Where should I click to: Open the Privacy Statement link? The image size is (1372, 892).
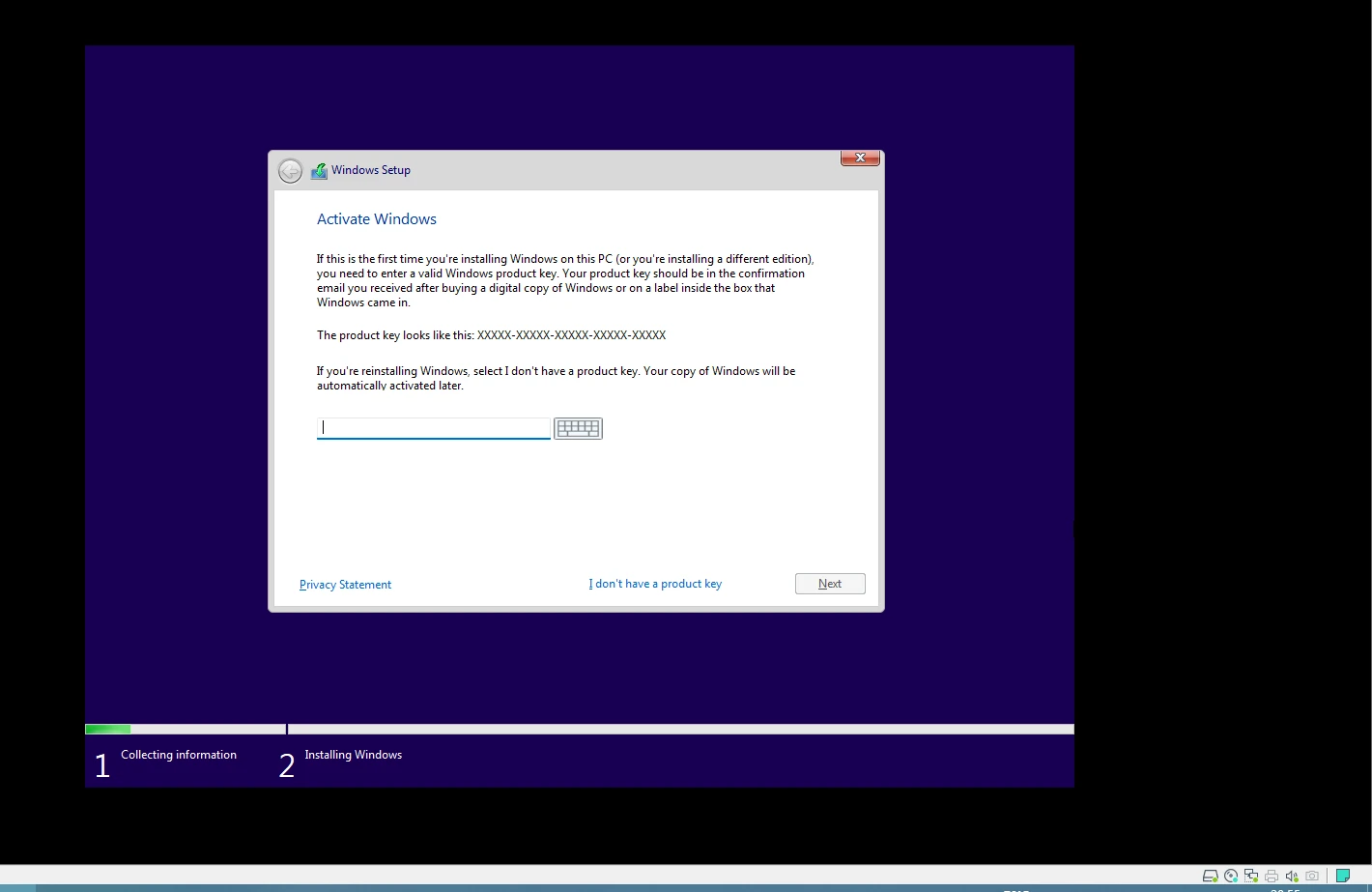point(345,585)
